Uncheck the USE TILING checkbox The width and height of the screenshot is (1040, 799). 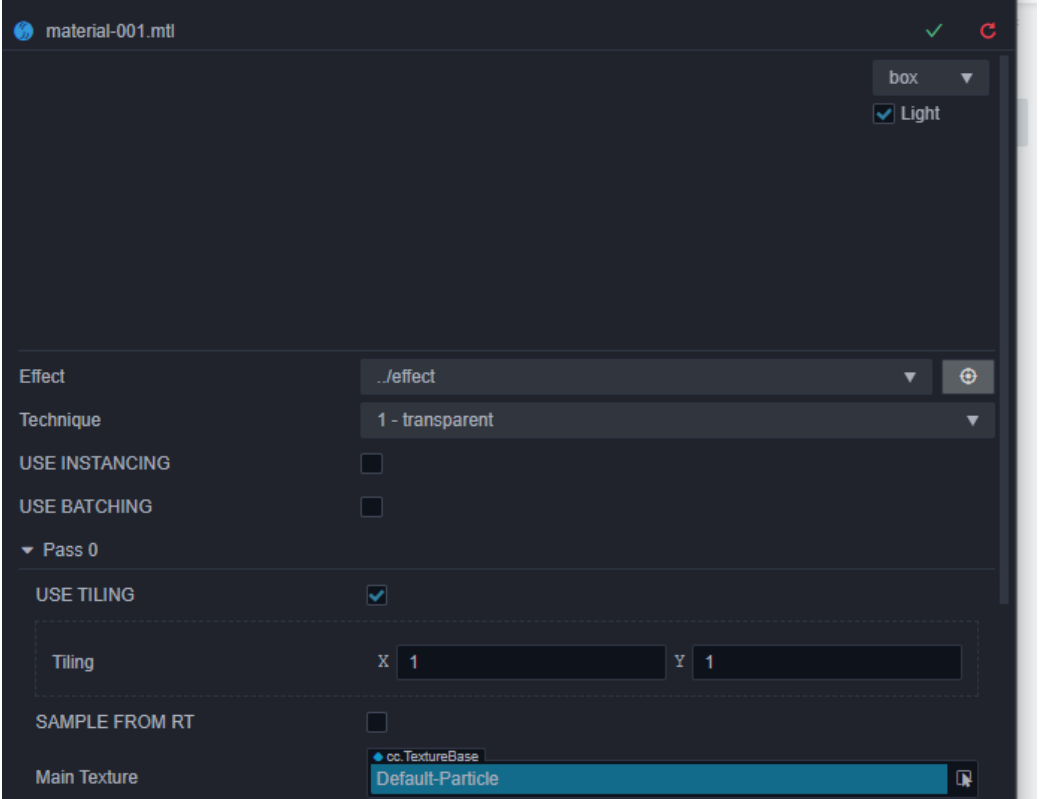[x=377, y=595]
